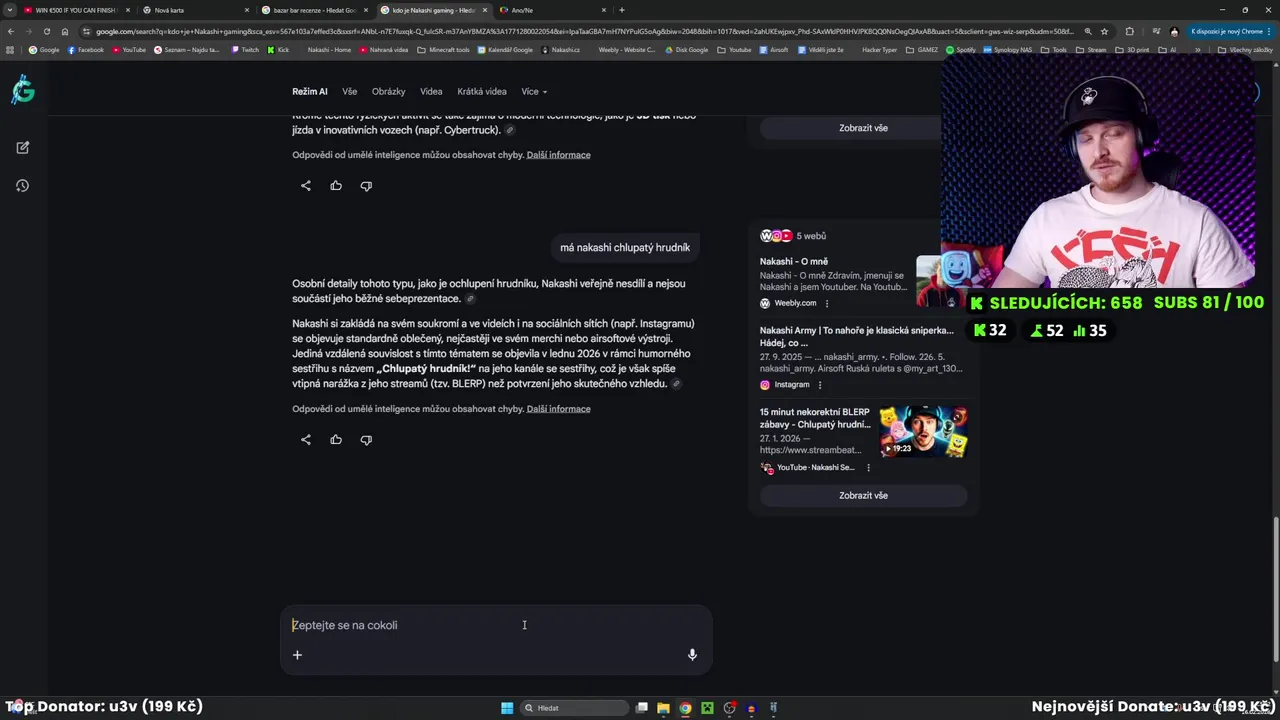Open '15 minut nekorektní BLERP zábavy' link

pyautogui.click(x=815, y=418)
